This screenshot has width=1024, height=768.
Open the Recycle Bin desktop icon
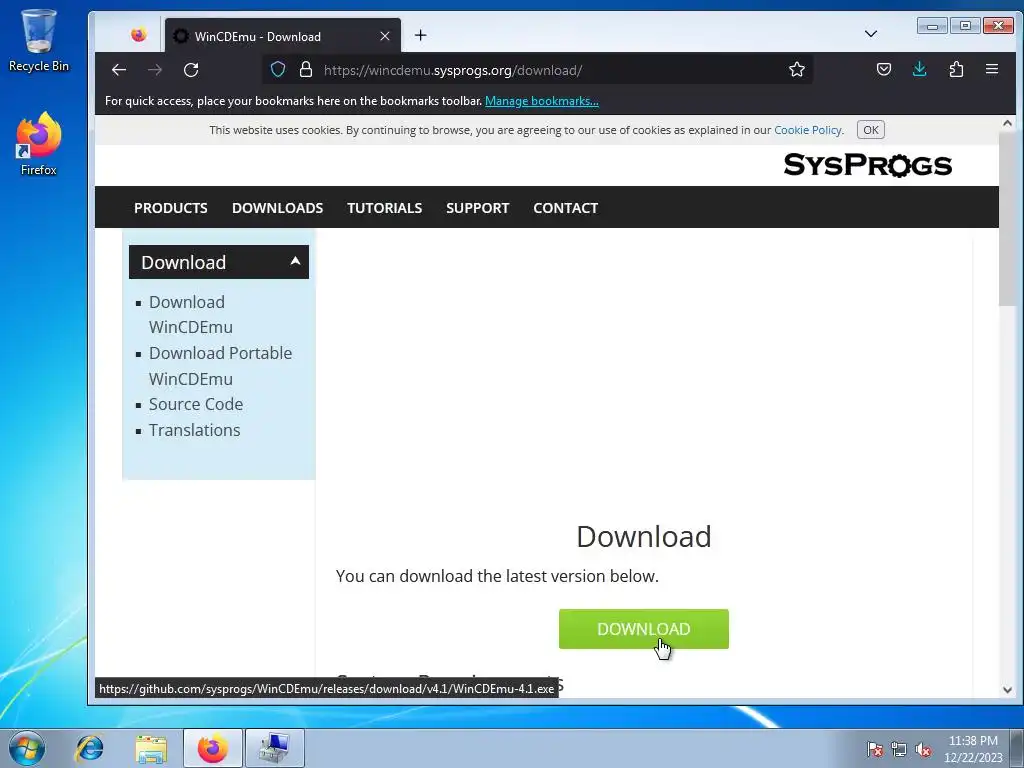click(x=39, y=40)
